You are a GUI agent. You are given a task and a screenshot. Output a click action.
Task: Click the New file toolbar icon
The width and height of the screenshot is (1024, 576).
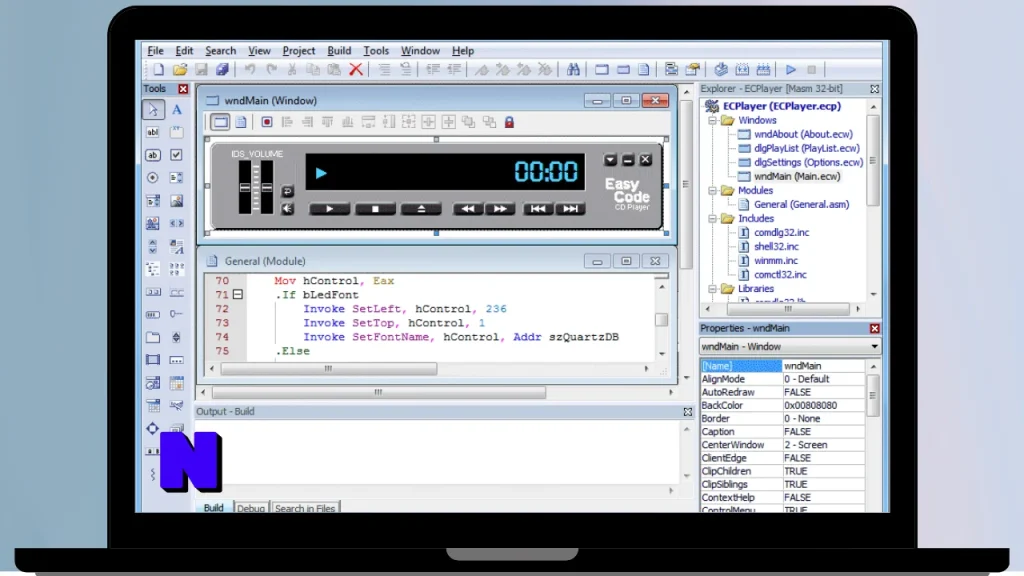point(159,69)
